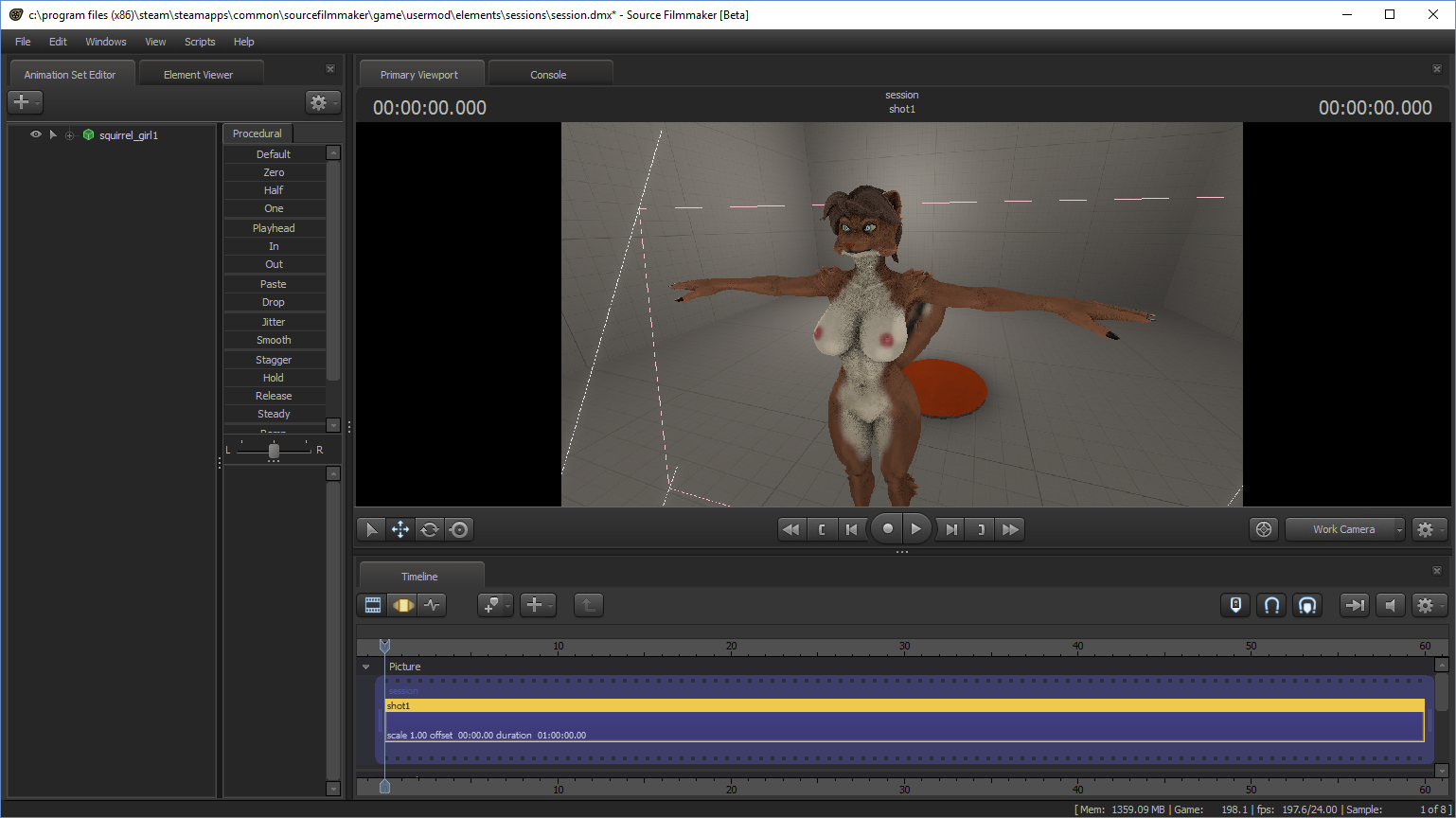Screen dimensions: 1456x818
Task: Click the Default preset button
Action: (x=274, y=154)
